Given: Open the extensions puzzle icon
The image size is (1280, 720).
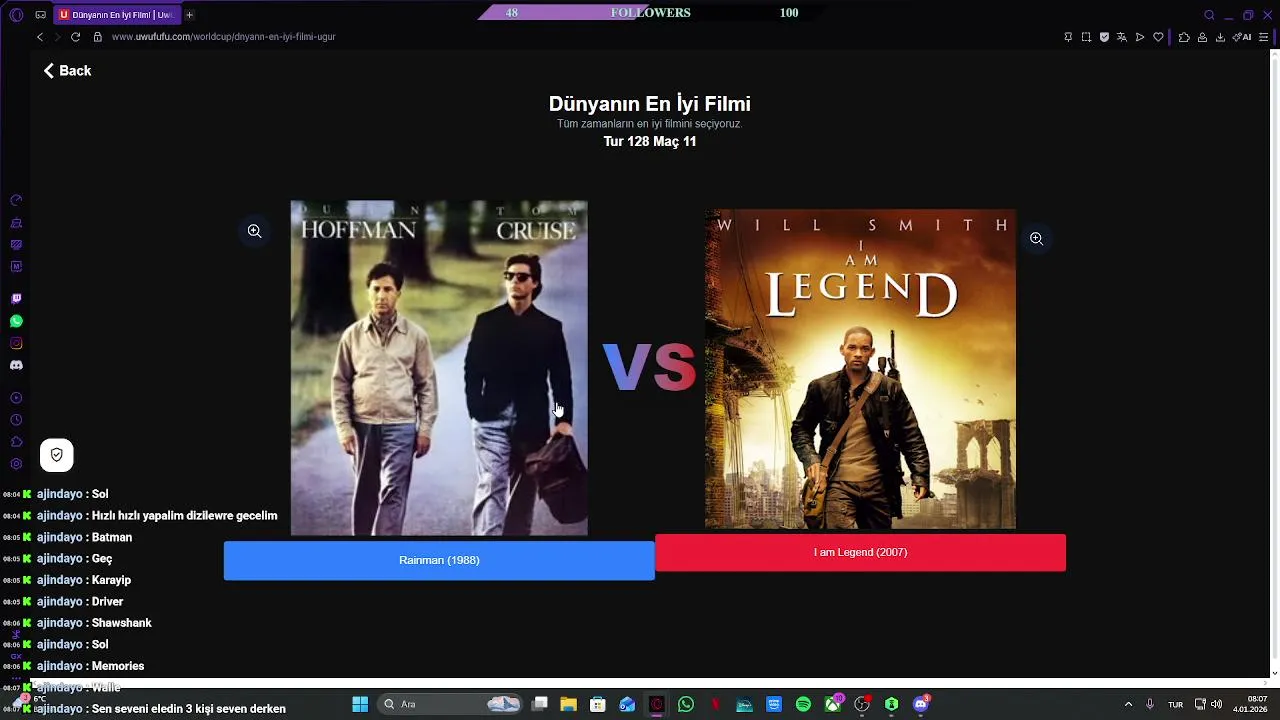Looking at the screenshot, I should (1184, 37).
